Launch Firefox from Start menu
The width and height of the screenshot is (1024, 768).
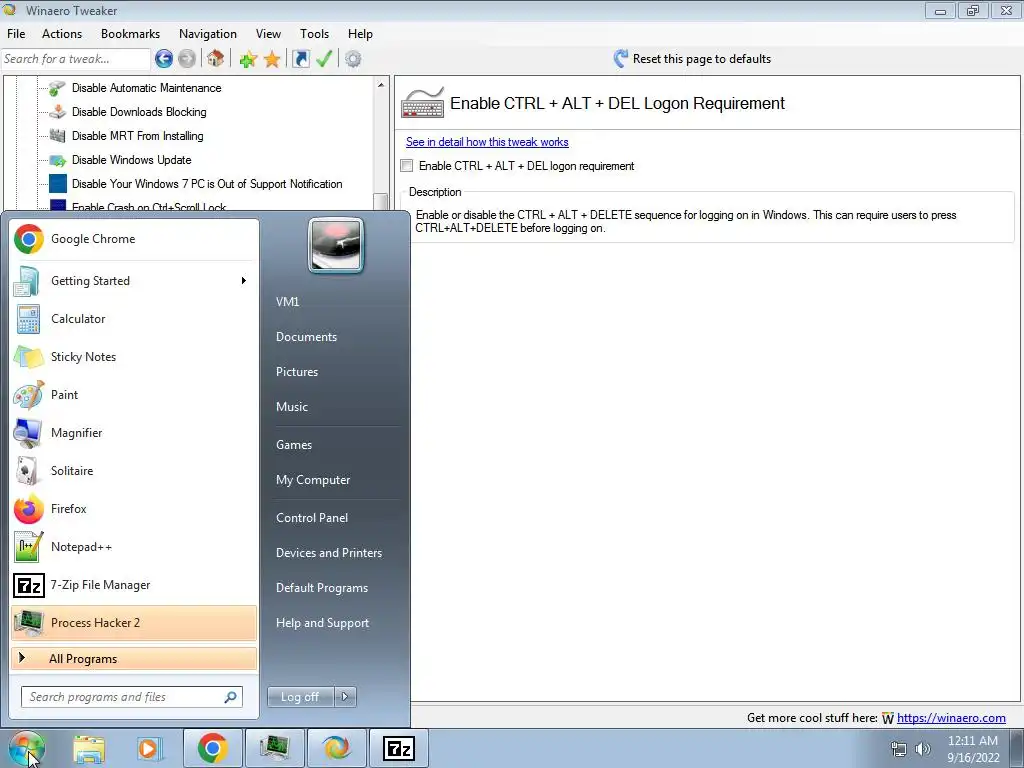[x=133, y=509]
